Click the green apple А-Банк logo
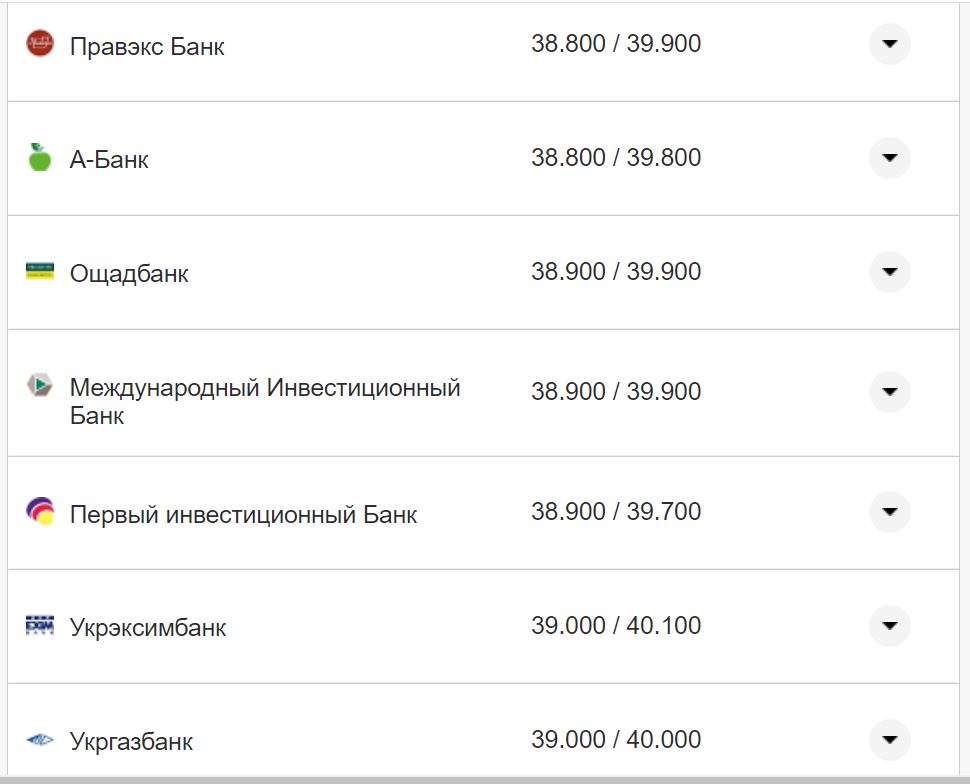Screen dimensions: 970x784 39,158
